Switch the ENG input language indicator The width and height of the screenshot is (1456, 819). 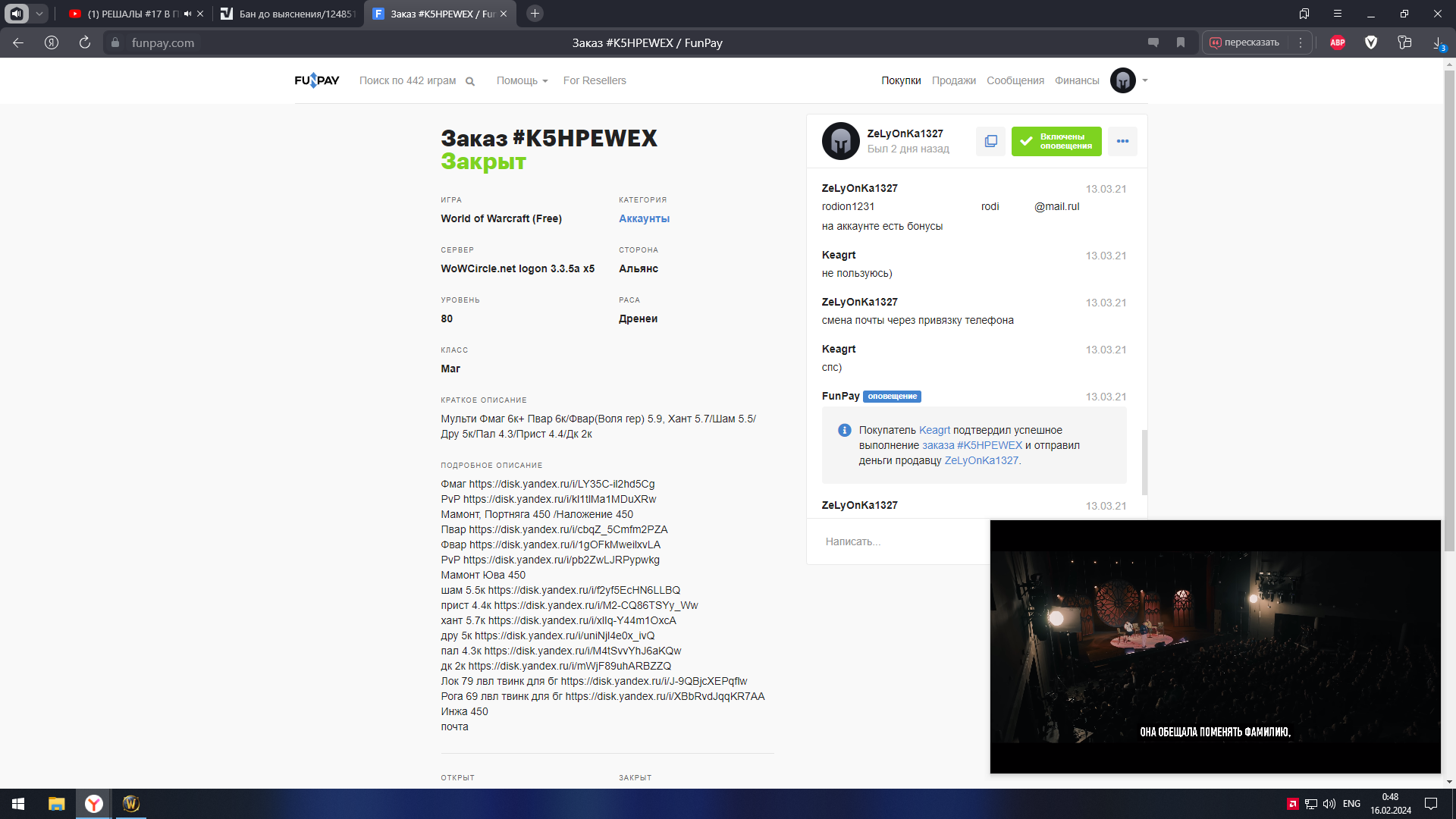pyautogui.click(x=1351, y=804)
